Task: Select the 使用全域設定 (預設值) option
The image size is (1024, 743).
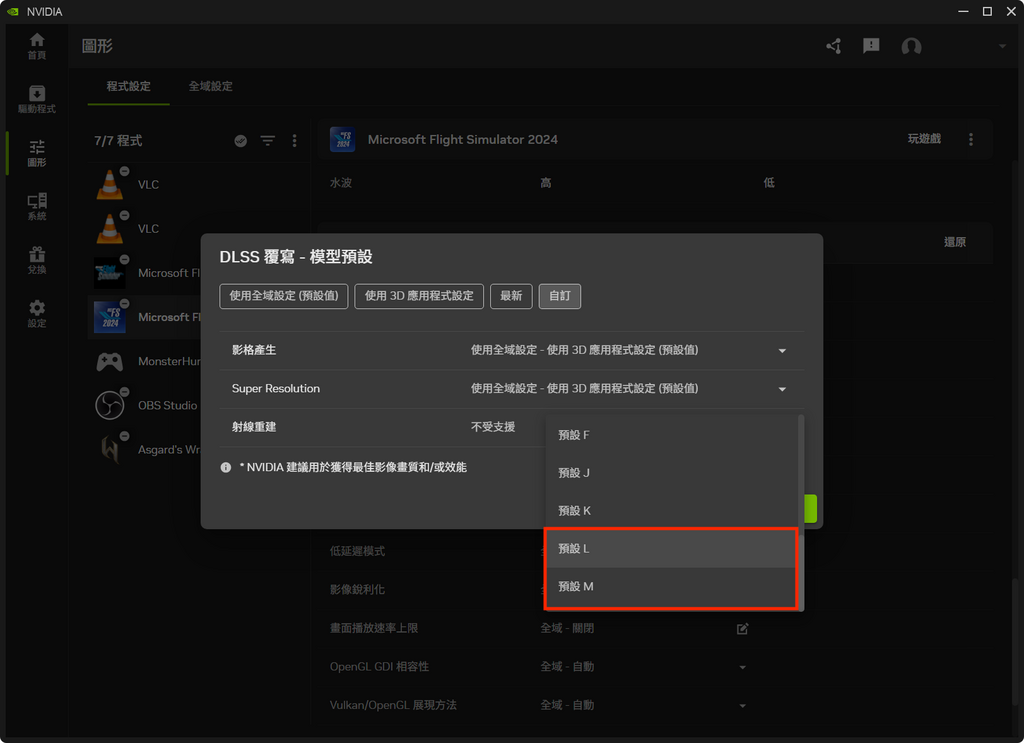Action: click(284, 296)
